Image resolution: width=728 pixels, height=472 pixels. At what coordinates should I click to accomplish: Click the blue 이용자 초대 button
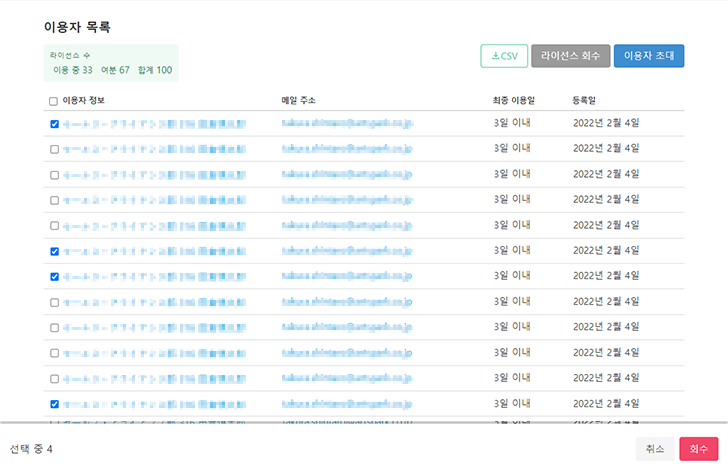[649, 56]
